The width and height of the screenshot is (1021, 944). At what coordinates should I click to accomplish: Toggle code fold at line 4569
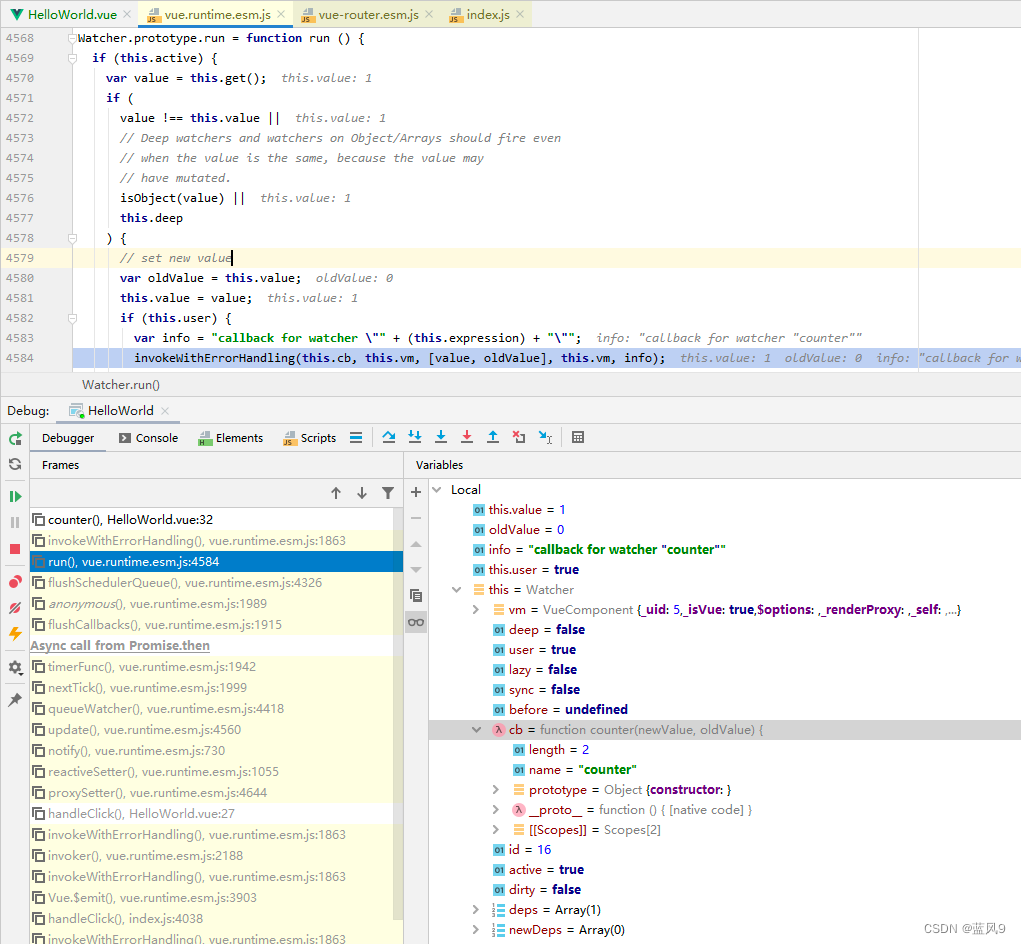click(72, 59)
